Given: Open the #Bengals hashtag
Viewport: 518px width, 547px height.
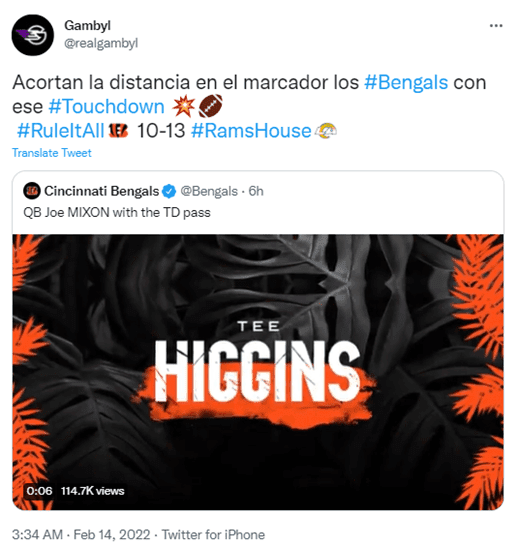Looking at the screenshot, I should pyautogui.click(x=406, y=83).
